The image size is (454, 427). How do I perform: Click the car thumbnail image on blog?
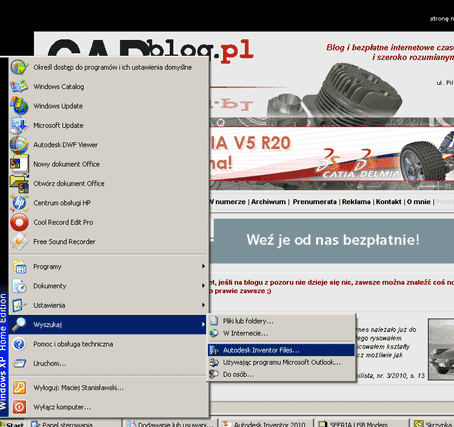click(441, 349)
